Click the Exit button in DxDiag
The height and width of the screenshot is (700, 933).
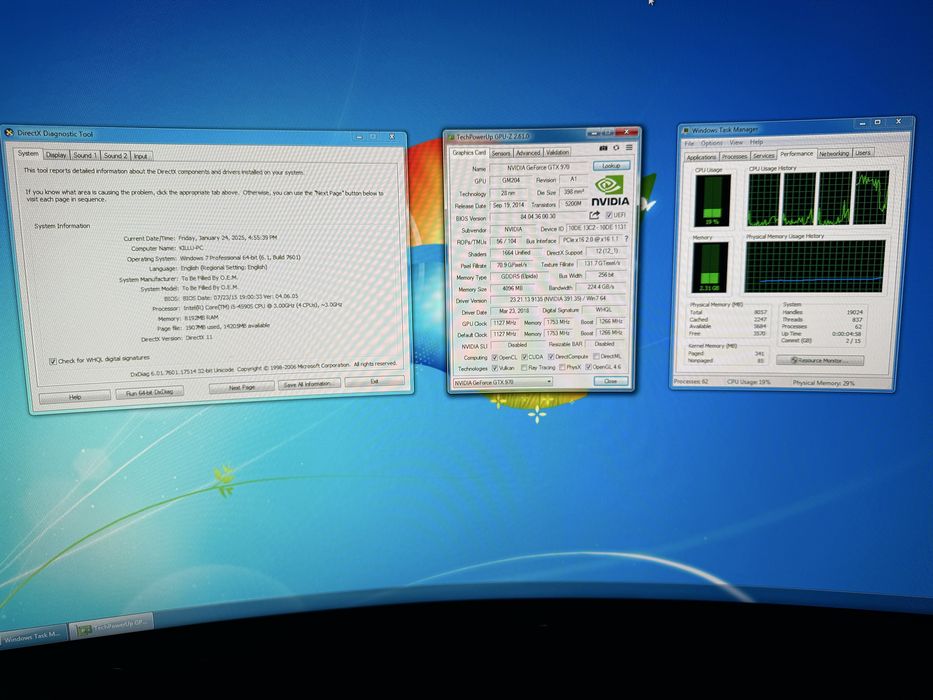point(374,381)
